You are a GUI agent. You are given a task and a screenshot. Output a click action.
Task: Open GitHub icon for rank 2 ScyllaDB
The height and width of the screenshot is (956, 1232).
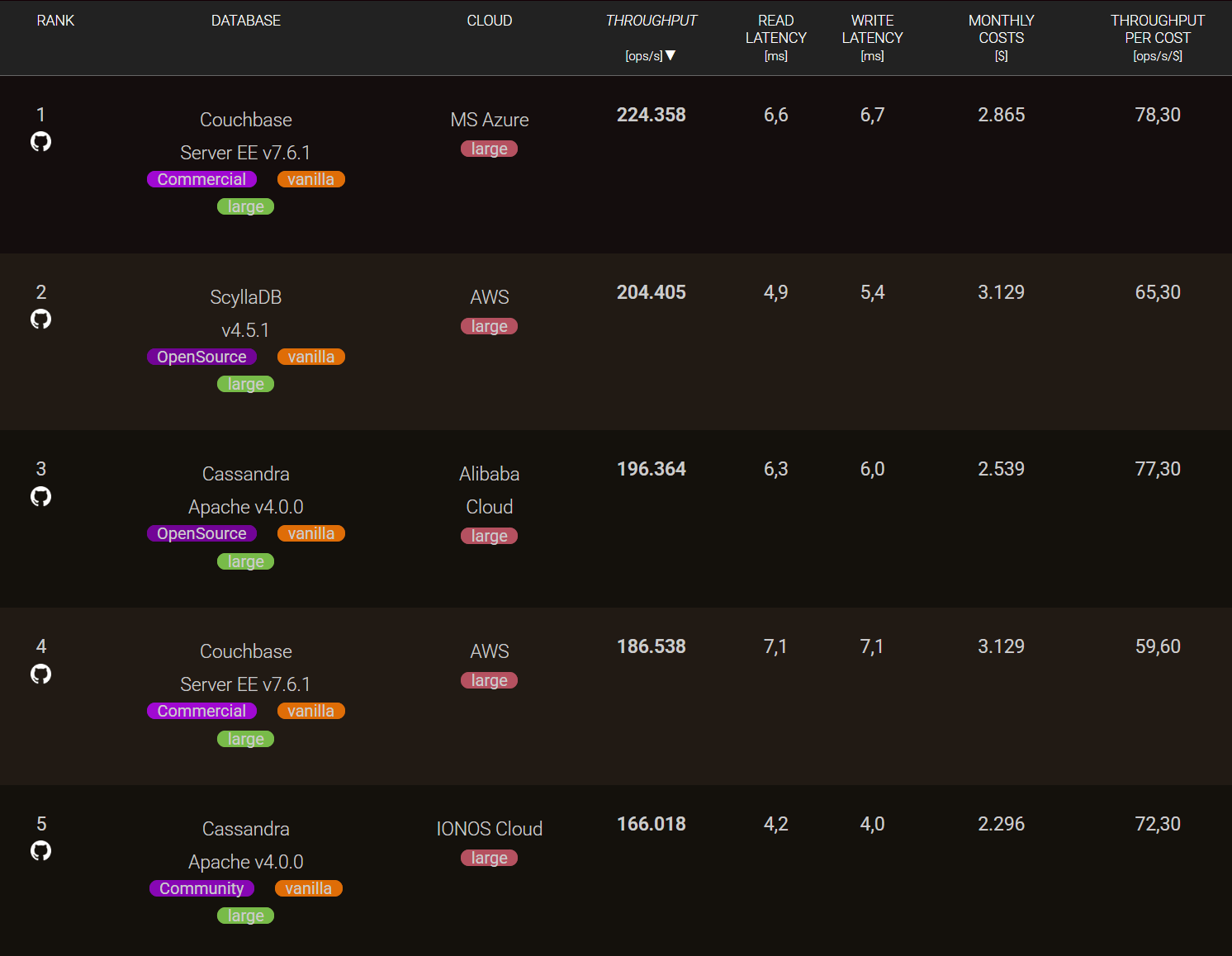tap(40, 319)
